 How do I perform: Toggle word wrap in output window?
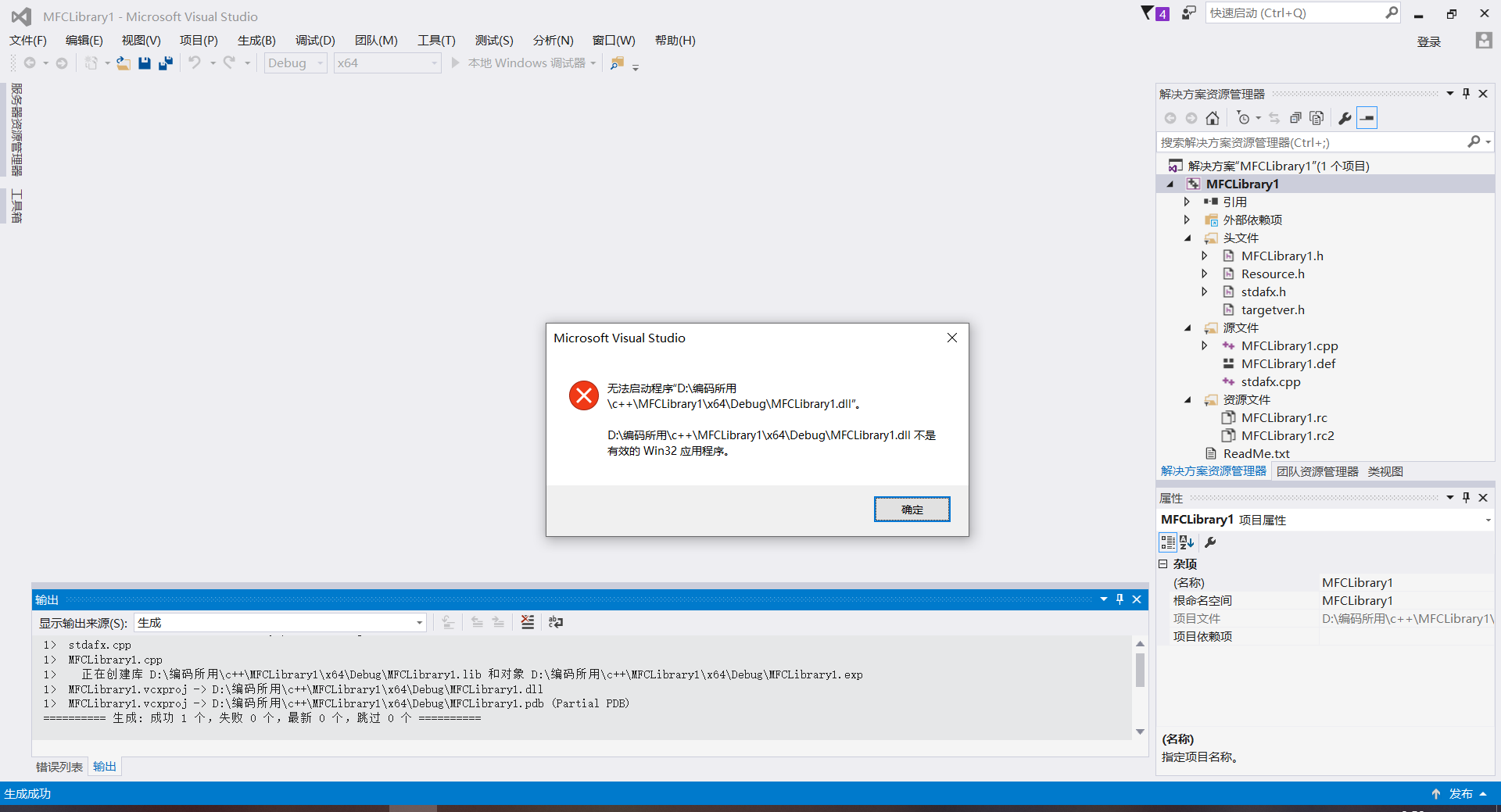556,622
